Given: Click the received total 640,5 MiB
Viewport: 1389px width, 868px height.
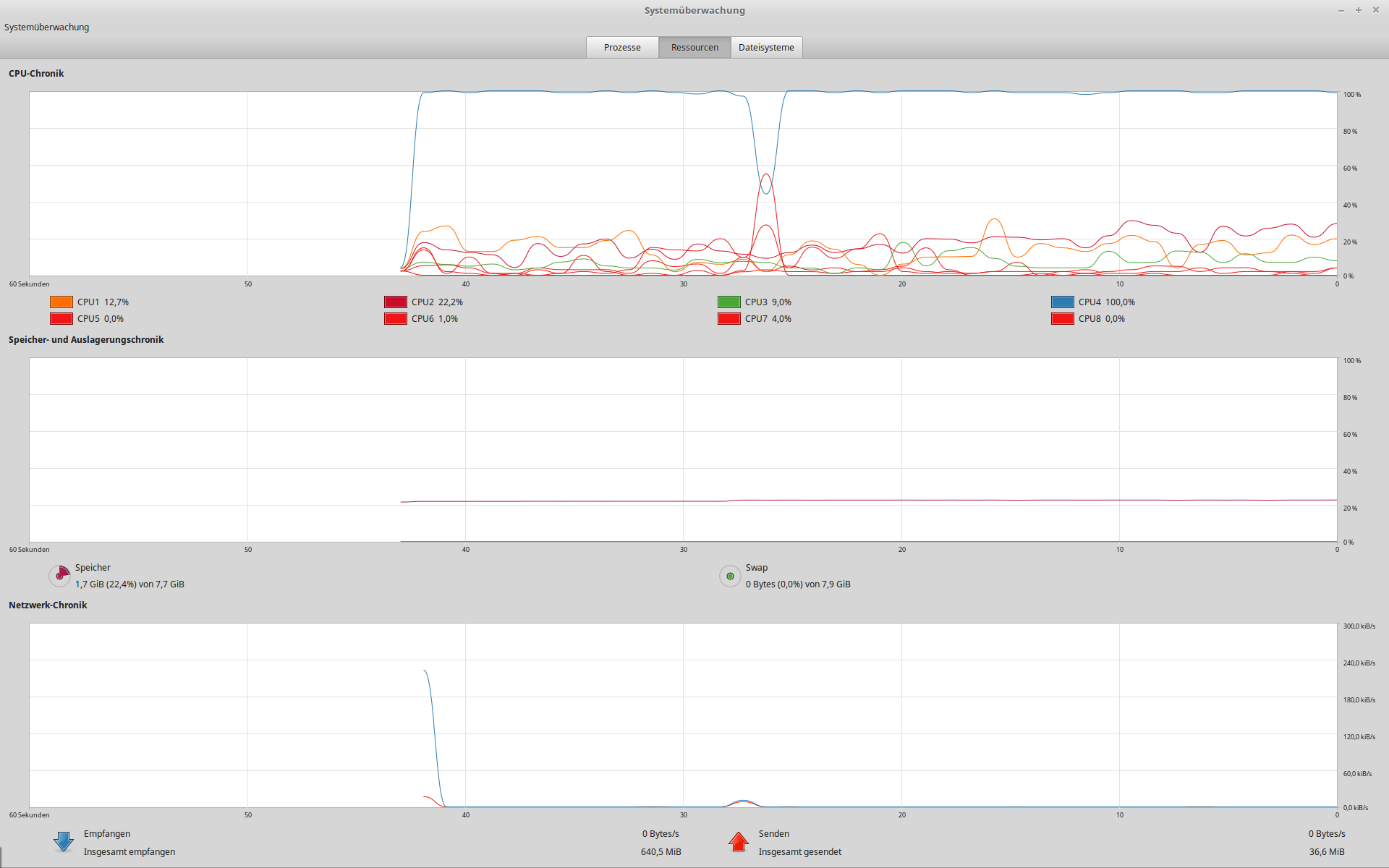Looking at the screenshot, I should point(660,852).
